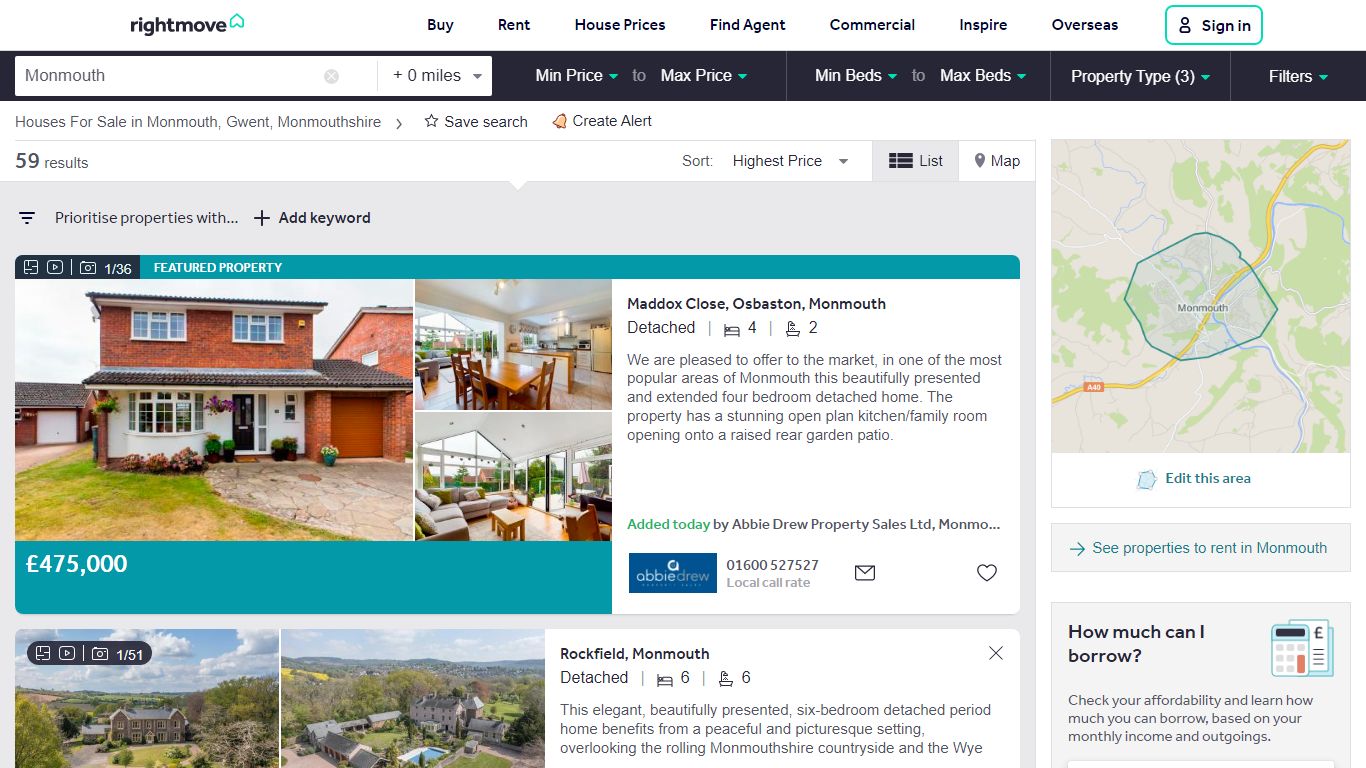
Task: Click the FEATURED PROPERTY banner label
Action: [218, 268]
